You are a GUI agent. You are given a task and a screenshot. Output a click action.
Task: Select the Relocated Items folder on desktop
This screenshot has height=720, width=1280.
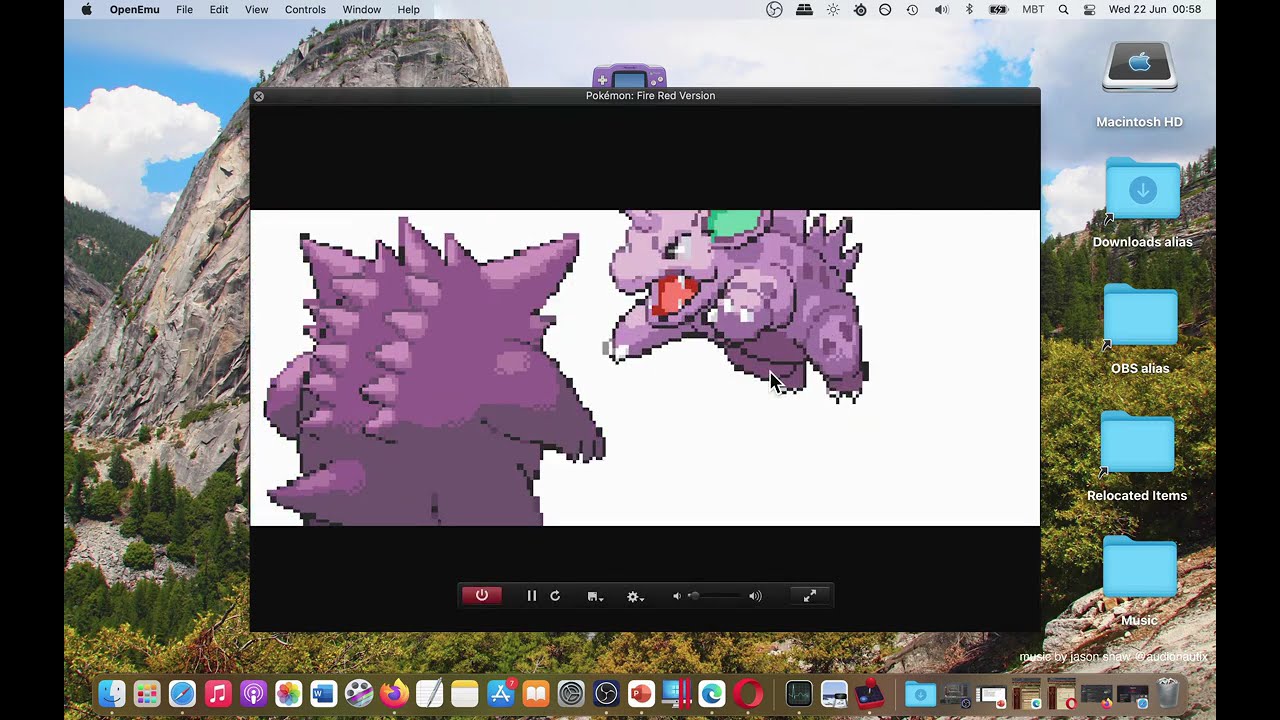click(1138, 443)
